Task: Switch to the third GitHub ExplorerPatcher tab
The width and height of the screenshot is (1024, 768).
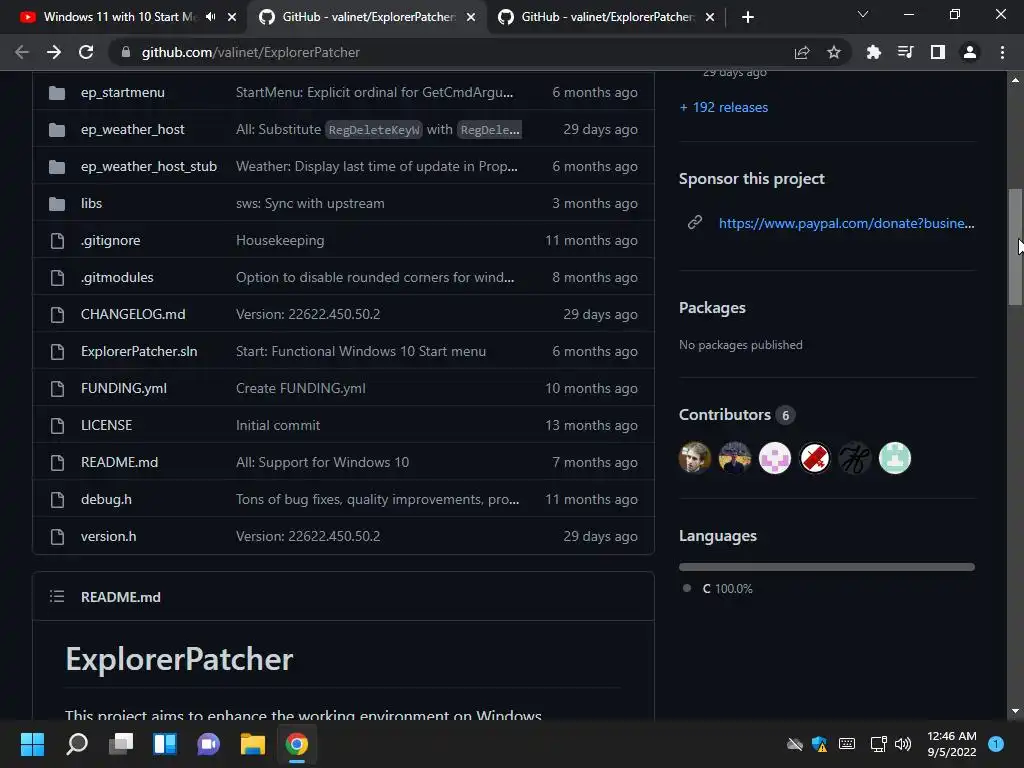Action: pos(607,17)
